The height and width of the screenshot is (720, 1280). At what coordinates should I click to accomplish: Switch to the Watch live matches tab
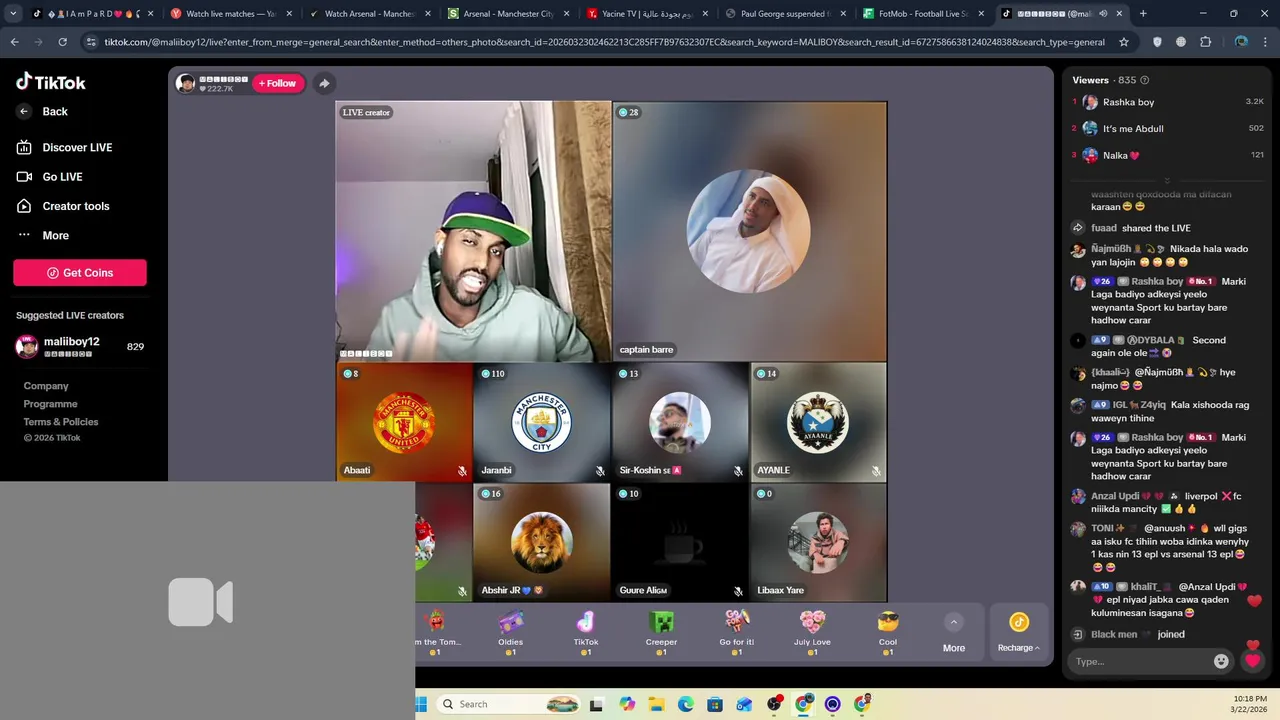[x=231, y=14]
